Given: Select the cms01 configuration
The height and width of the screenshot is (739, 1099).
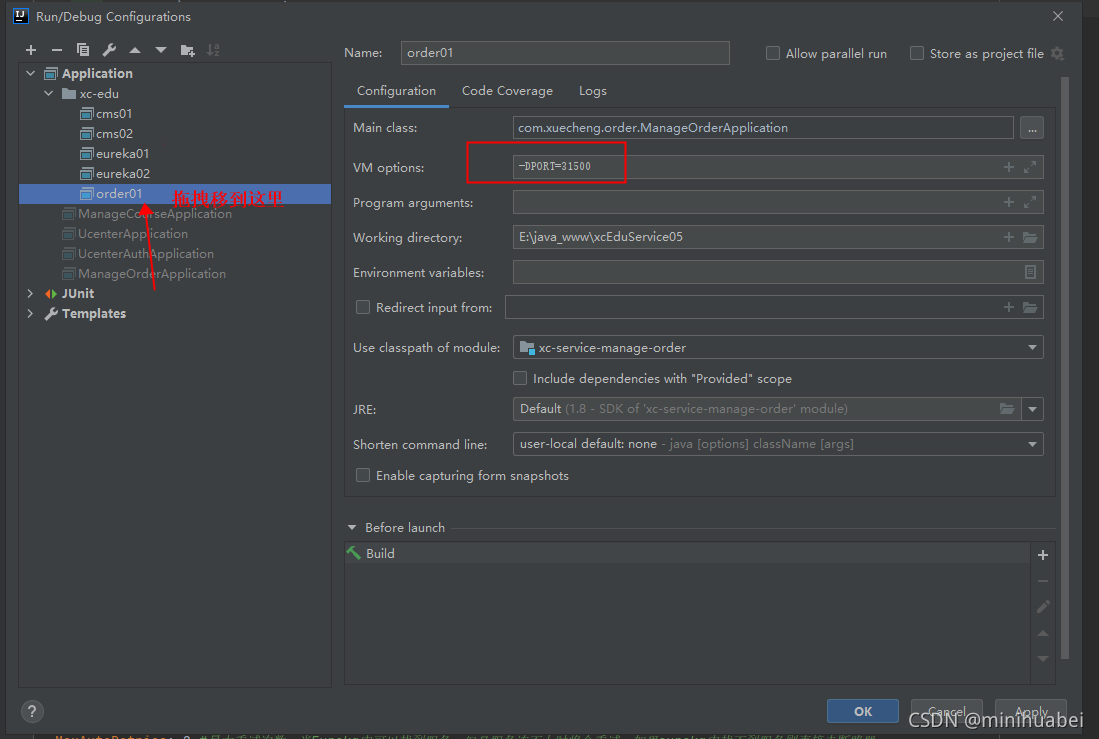Looking at the screenshot, I should (114, 114).
